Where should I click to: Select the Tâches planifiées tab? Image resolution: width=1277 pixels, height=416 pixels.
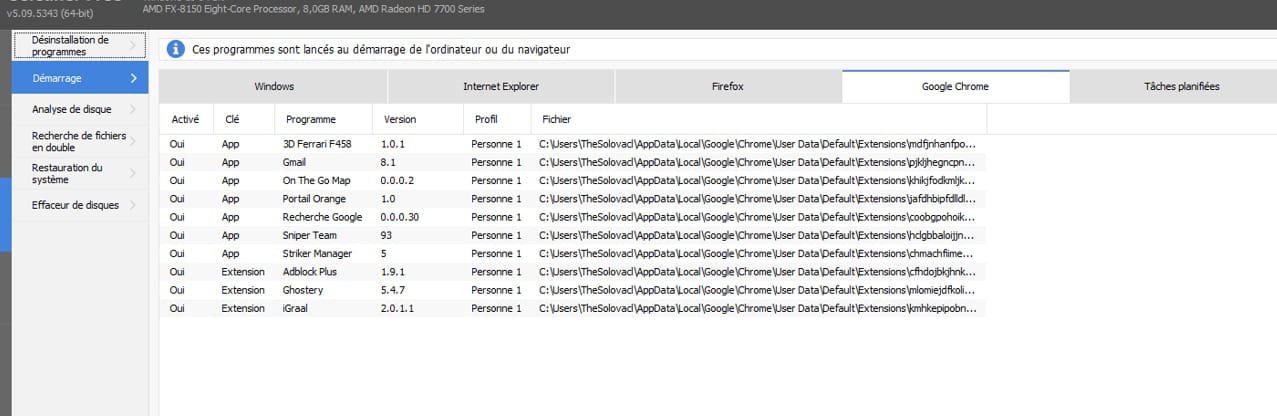click(1181, 87)
